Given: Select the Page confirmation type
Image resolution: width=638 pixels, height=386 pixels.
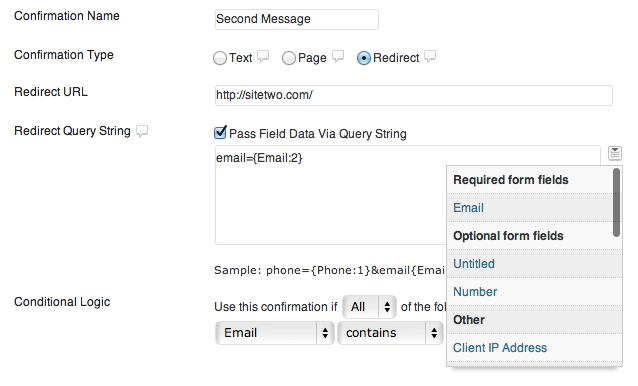Looking at the screenshot, I should [x=288, y=58].
